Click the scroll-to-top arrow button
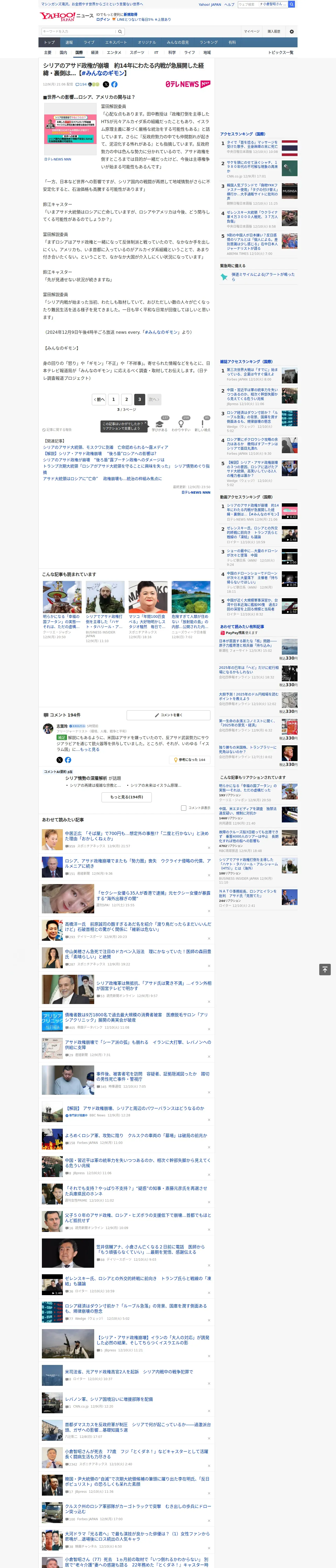336x1568 pixels. (x=325, y=969)
